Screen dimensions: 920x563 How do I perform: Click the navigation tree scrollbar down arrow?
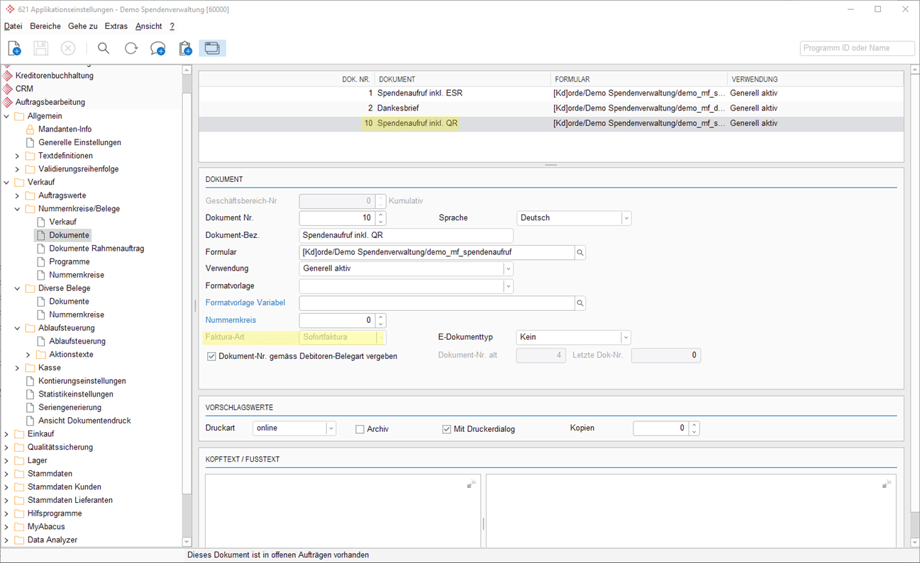point(187,542)
